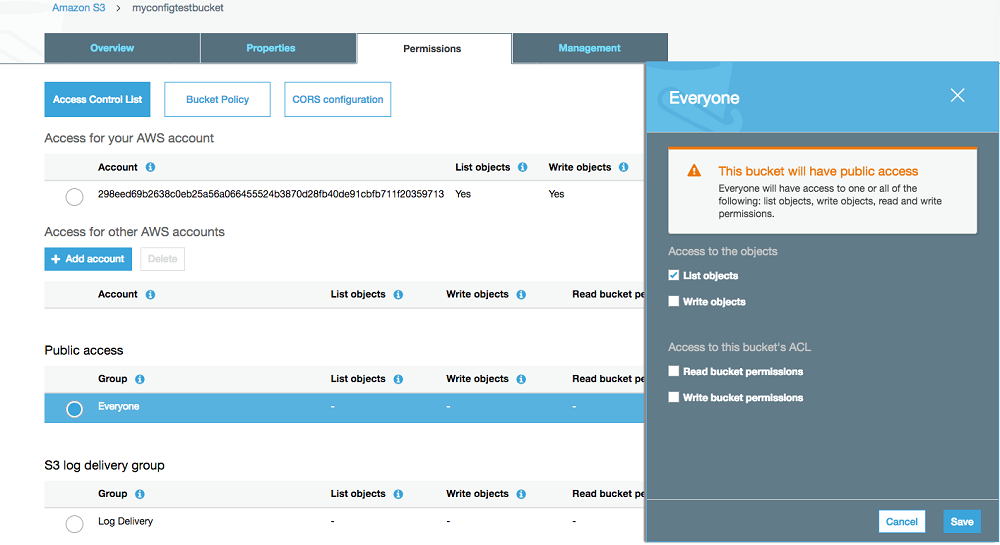The height and width of the screenshot is (545, 1000).
Task: Select the Log Delivery radio button
Action: pos(74,523)
